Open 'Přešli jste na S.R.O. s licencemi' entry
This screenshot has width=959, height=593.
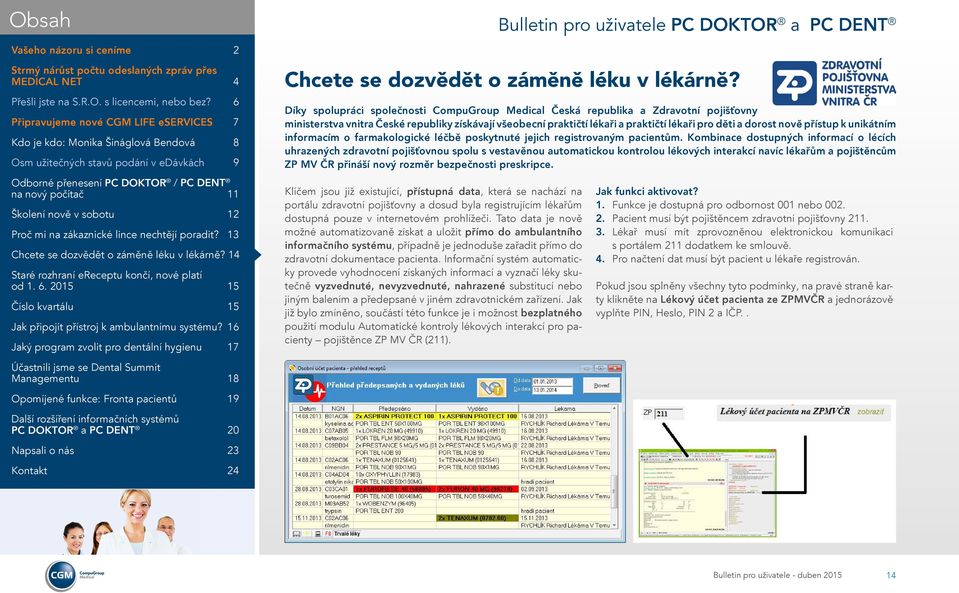125,101
